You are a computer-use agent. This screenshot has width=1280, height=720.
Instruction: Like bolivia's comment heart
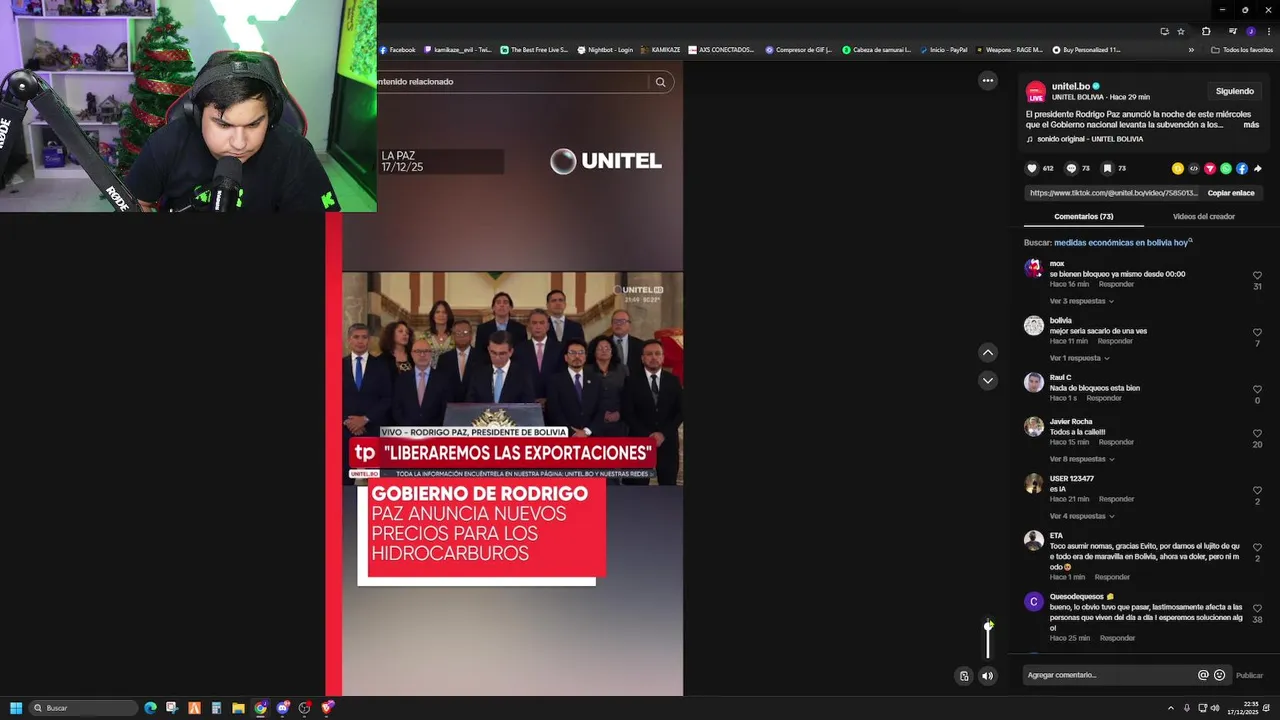click(x=1257, y=332)
